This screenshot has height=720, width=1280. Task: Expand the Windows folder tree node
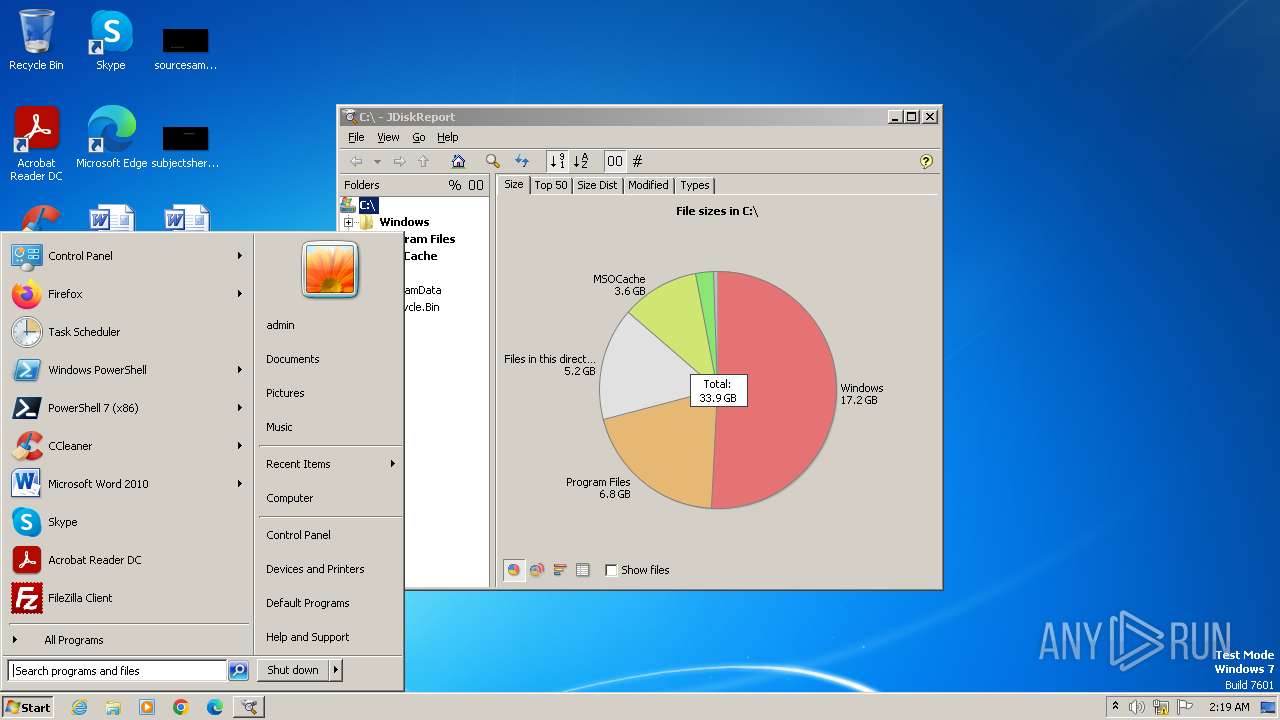[348, 222]
